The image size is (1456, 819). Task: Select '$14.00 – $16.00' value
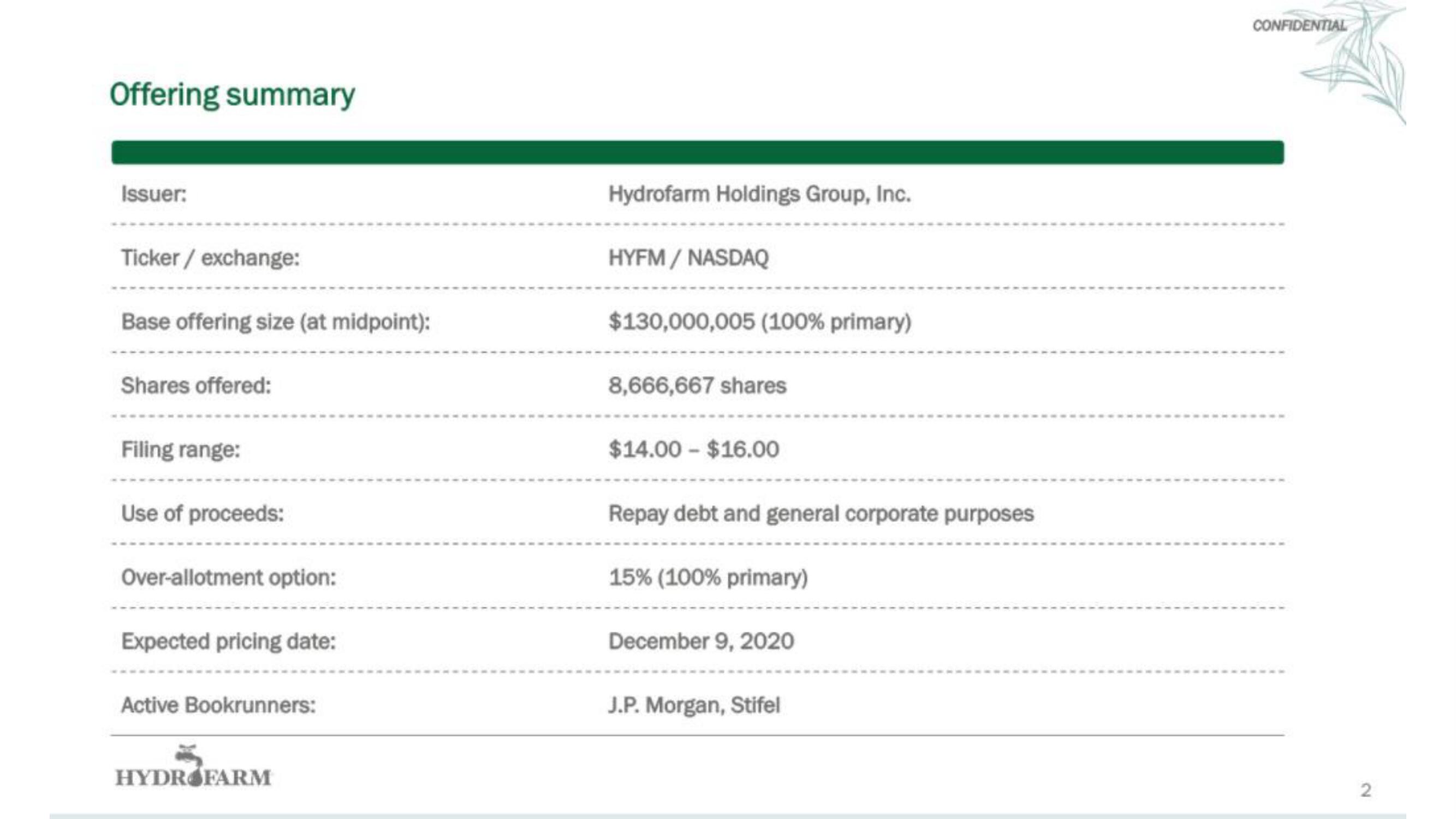click(693, 450)
